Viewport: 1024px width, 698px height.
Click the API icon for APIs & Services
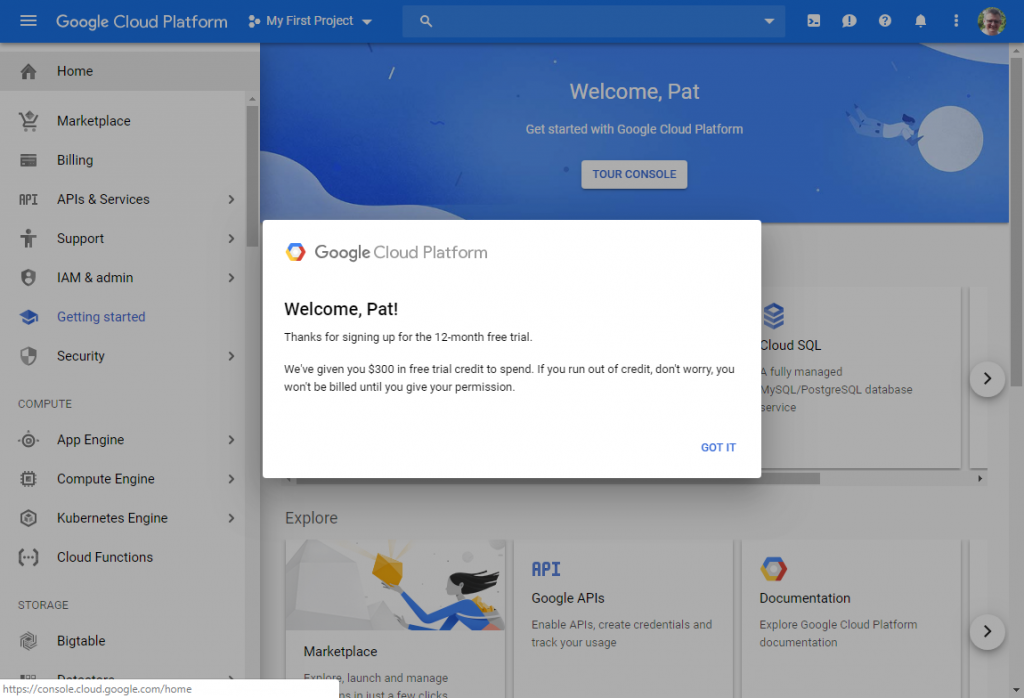pos(28,199)
